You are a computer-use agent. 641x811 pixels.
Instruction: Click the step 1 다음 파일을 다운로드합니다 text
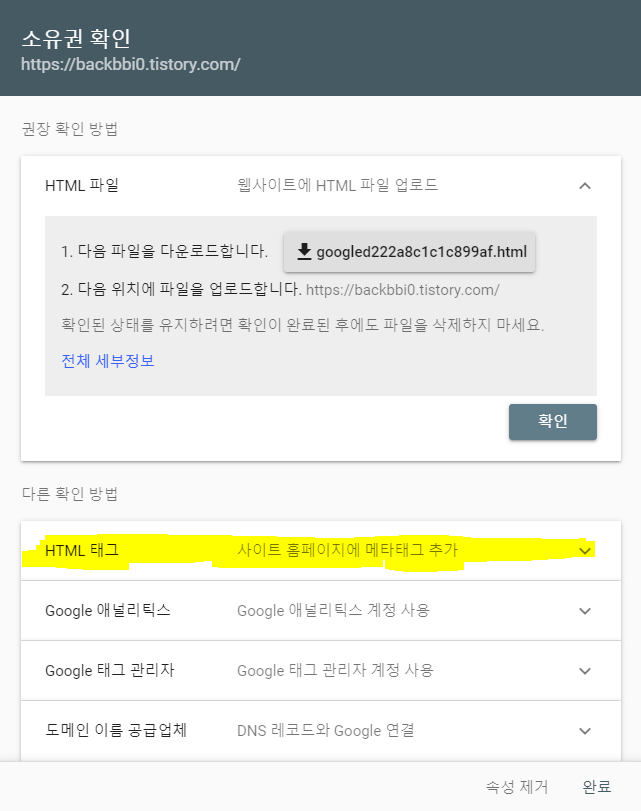tap(165, 251)
